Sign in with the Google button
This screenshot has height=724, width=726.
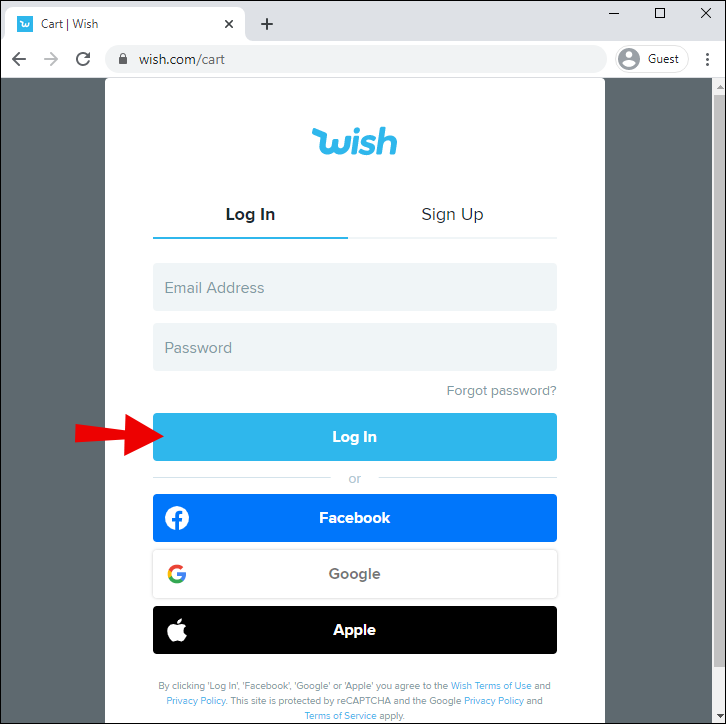click(x=355, y=574)
